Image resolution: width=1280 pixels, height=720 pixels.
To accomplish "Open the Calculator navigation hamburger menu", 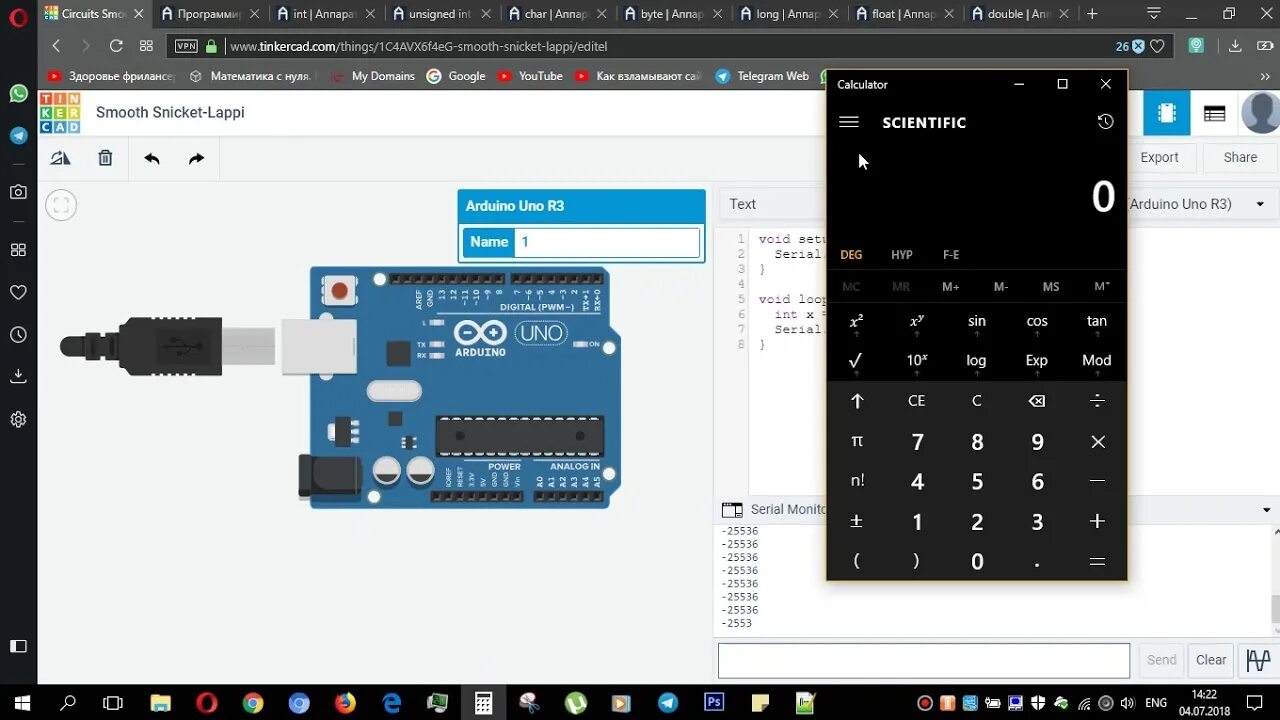I will [x=849, y=122].
